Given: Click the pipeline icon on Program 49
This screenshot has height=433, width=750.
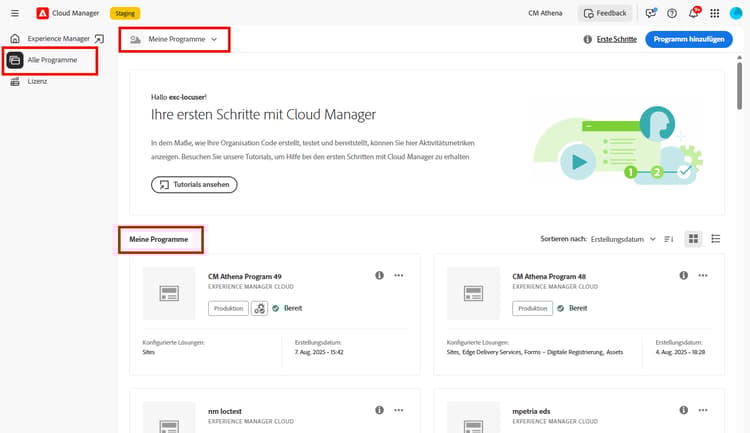Looking at the screenshot, I should point(260,309).
